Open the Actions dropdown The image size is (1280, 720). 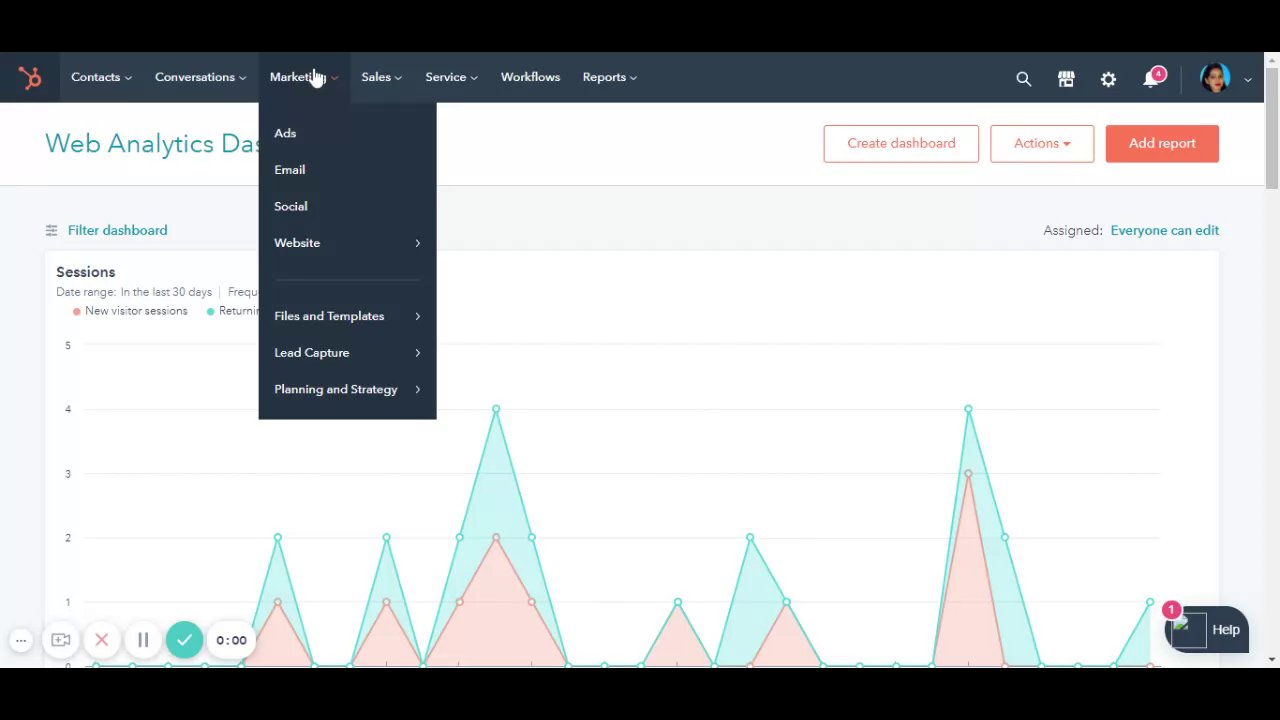pyautogui.click(x=1042, y=143)
